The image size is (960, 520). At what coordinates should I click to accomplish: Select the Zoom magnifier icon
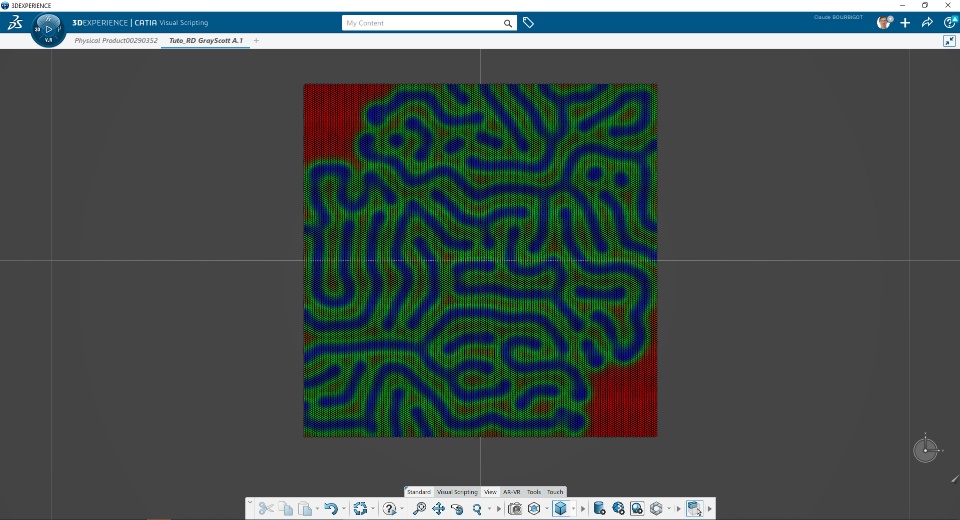[x=477, y=508]
